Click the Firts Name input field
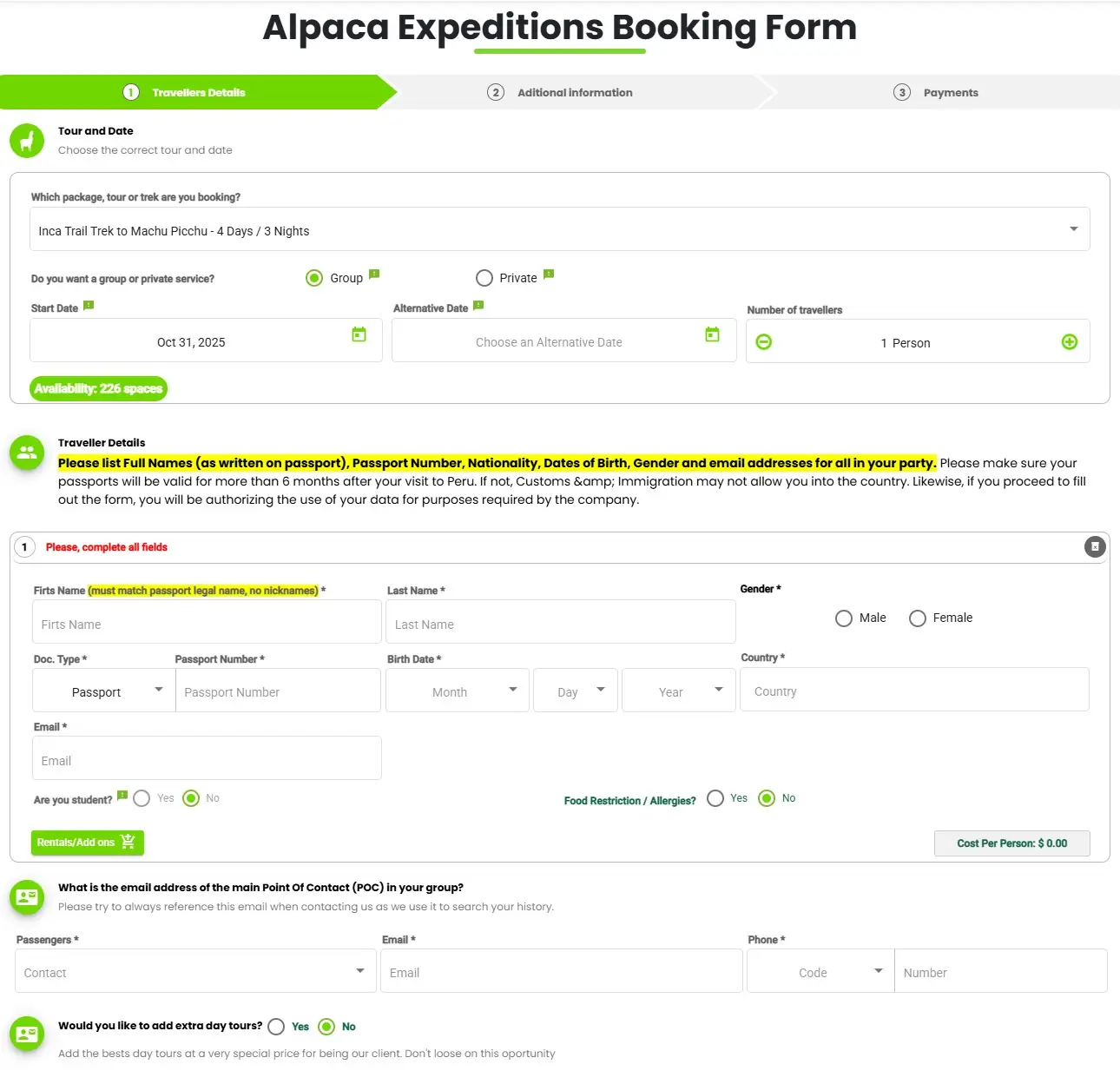Image resolution: width=1120 pixels, height=1071 pixels. pos(208,623)
